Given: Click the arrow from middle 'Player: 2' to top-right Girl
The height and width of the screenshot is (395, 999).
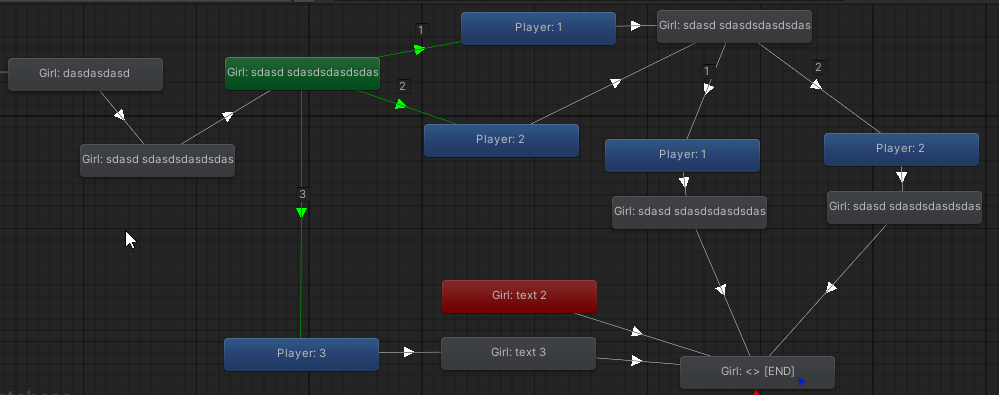Looking at the screenshot, I should point(615,83).
